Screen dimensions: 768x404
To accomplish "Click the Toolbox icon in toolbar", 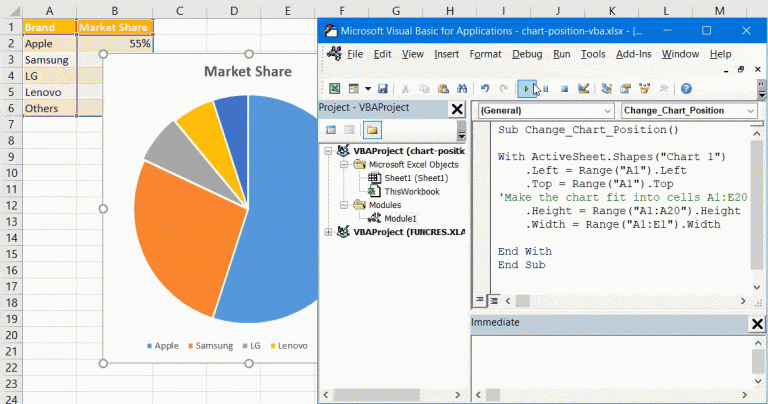I will 664,89.
